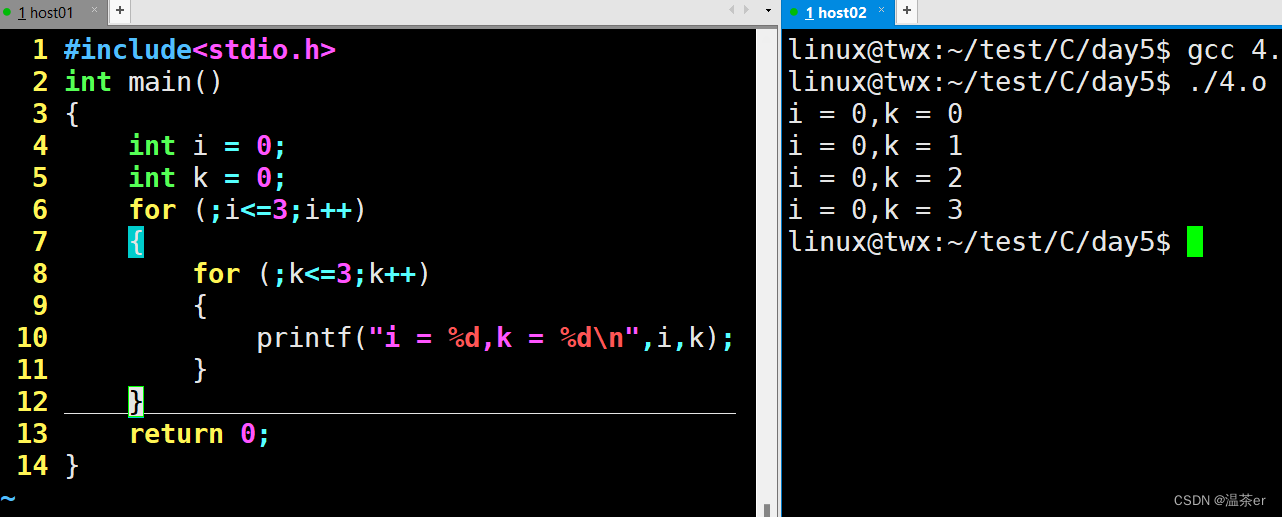Click the output line 'i = 0,k = 0'

875,114
